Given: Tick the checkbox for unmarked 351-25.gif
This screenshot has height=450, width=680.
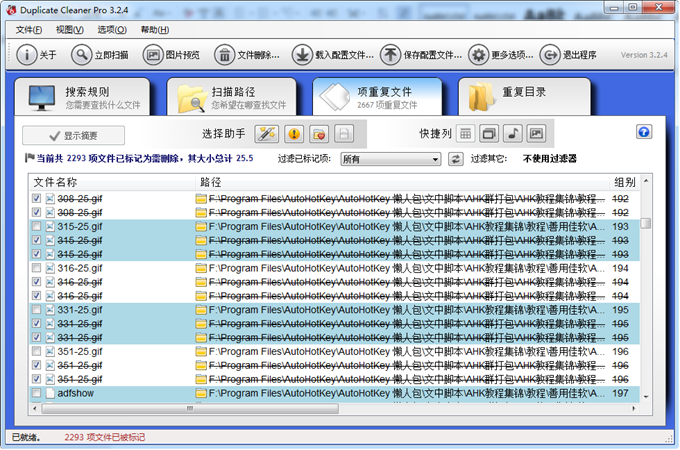Looking at the screenshot, I should (x=36, y=351).
